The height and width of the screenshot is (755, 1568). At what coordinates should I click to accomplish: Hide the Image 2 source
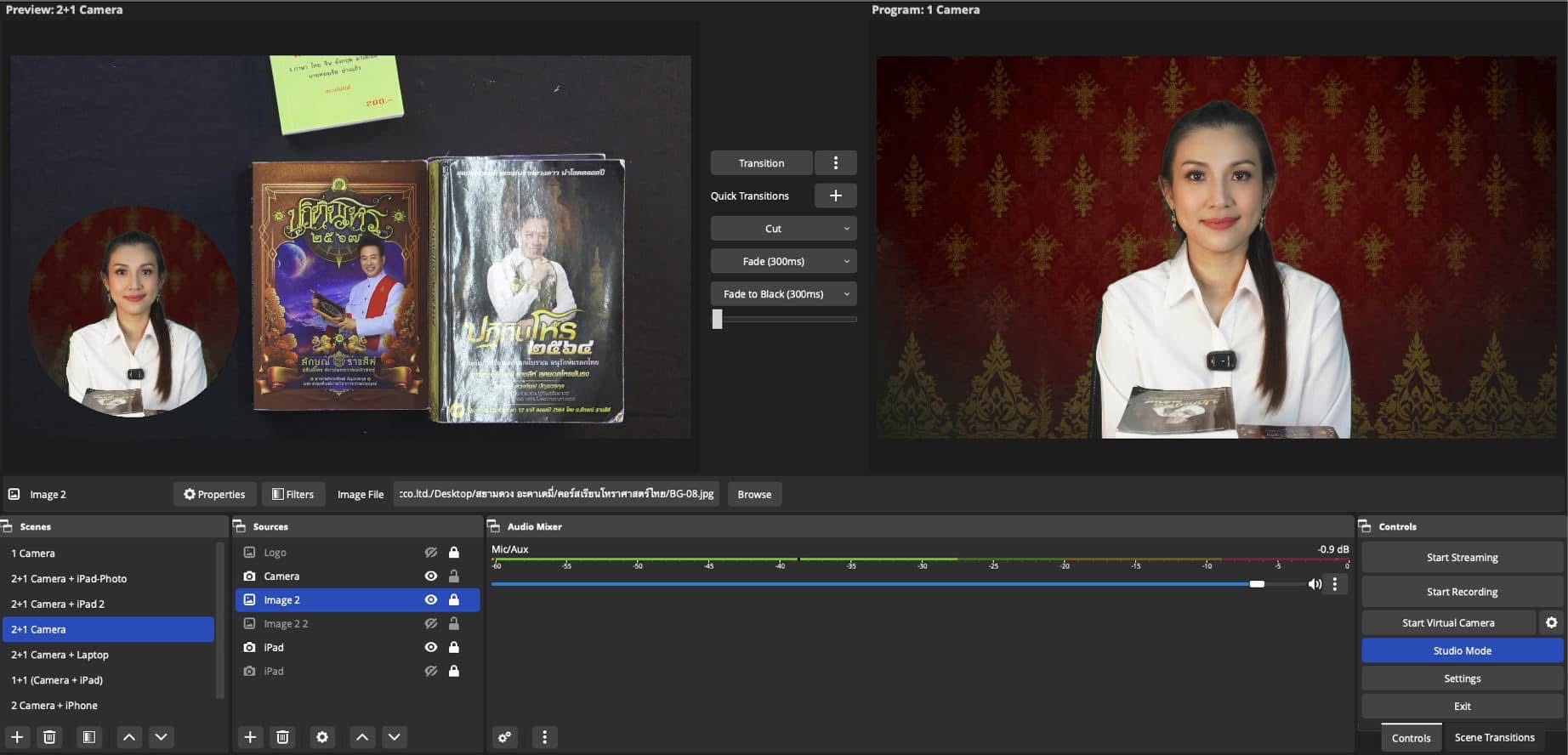431,600
